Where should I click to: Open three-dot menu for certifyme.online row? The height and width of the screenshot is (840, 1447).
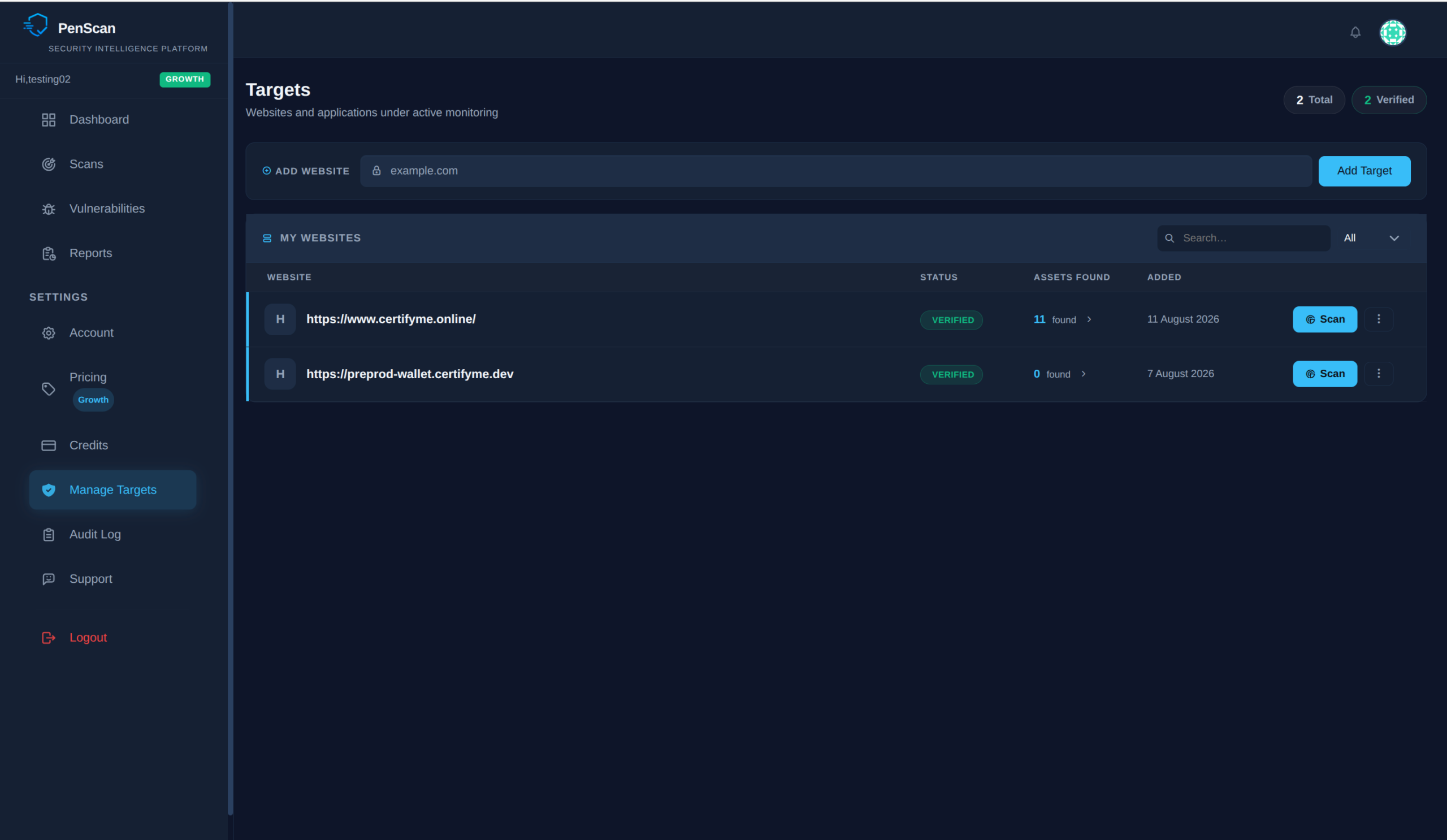tap(1378, 319)
